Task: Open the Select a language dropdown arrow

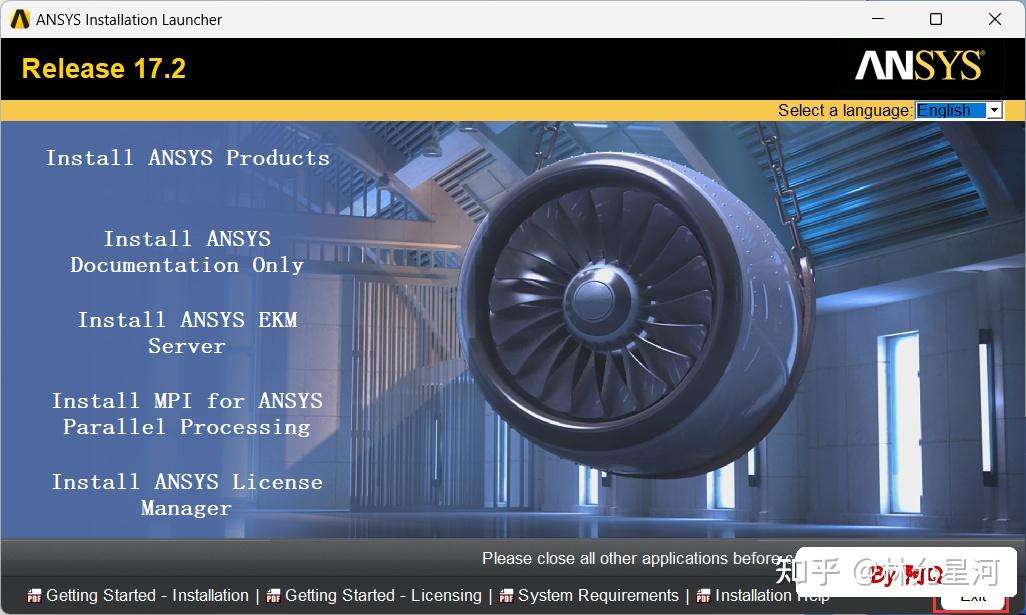Action: (994, 110)
